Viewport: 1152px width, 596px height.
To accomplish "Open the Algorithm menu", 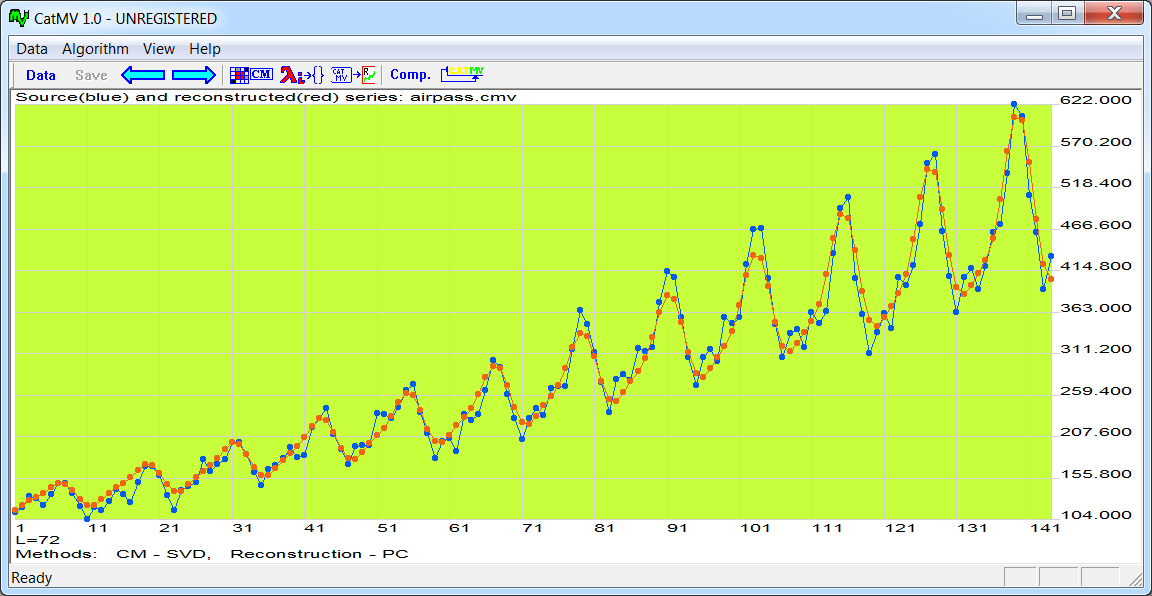I will click(x=95, y=49).
